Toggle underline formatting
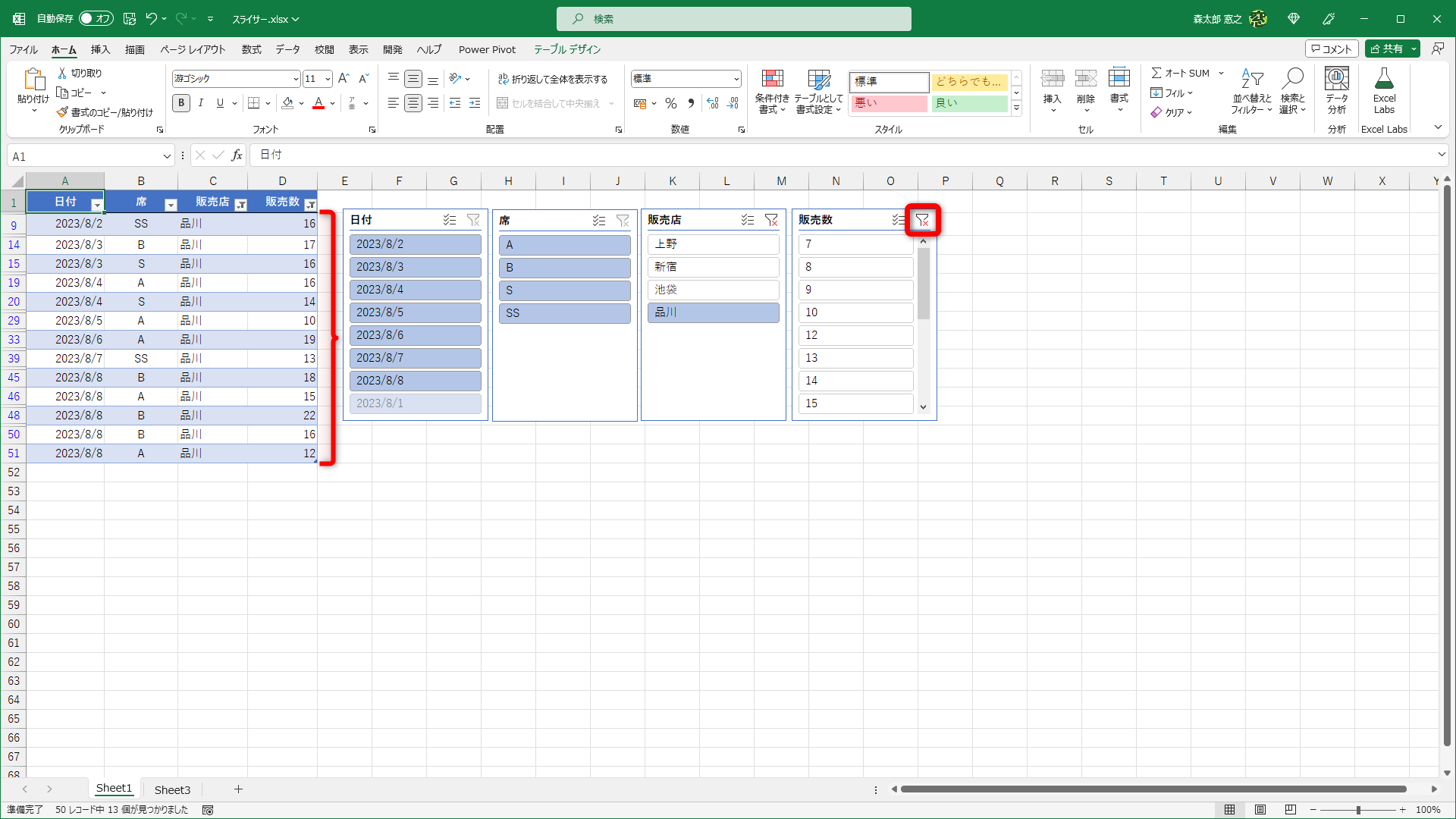 click(220, 103)
